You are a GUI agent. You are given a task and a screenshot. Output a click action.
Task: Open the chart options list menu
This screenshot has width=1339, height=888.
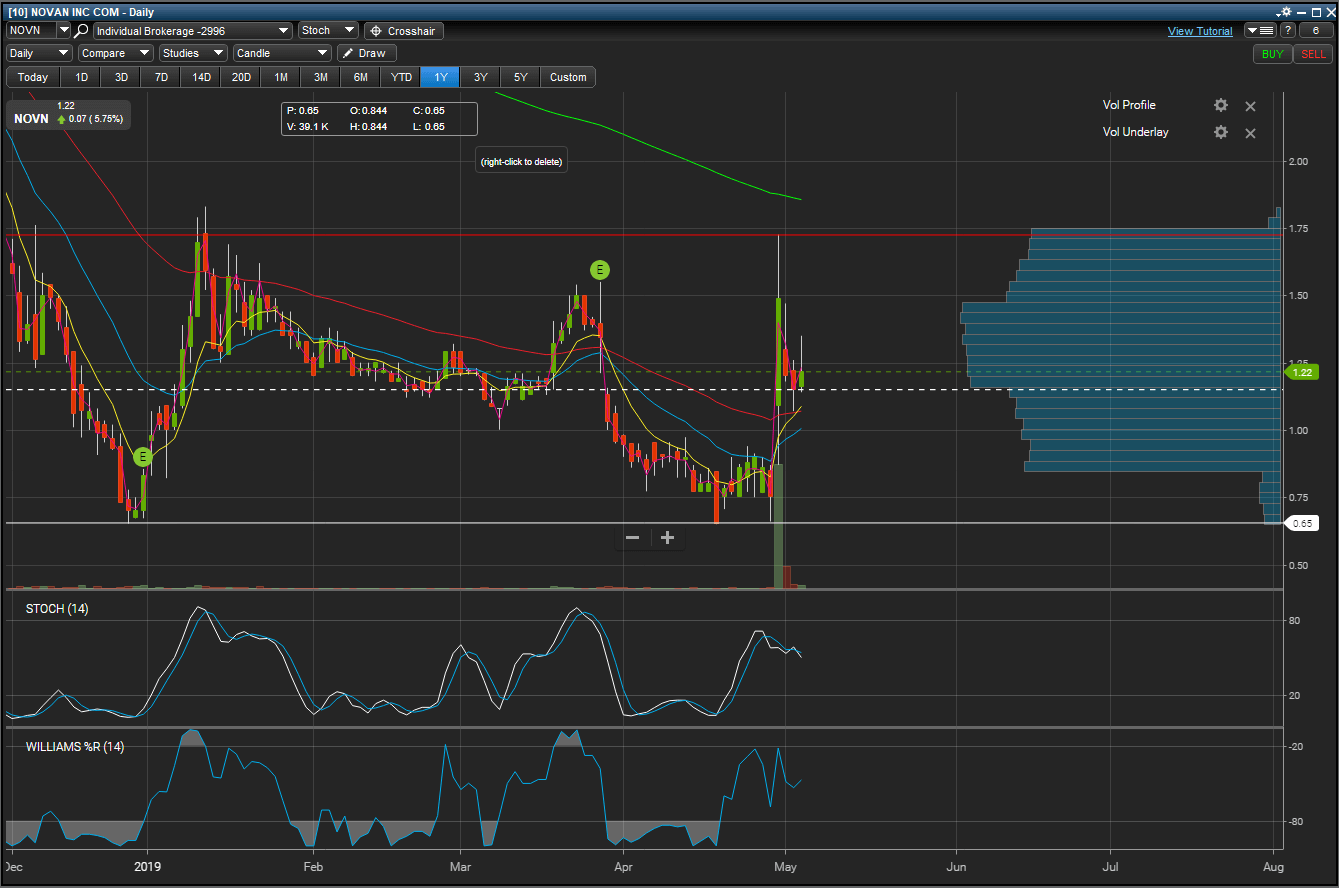pos(1260,31)
